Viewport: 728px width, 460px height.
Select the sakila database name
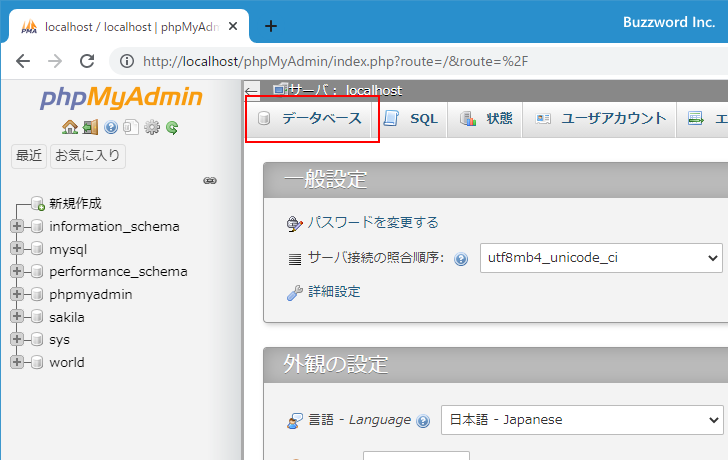coord(67,317)
